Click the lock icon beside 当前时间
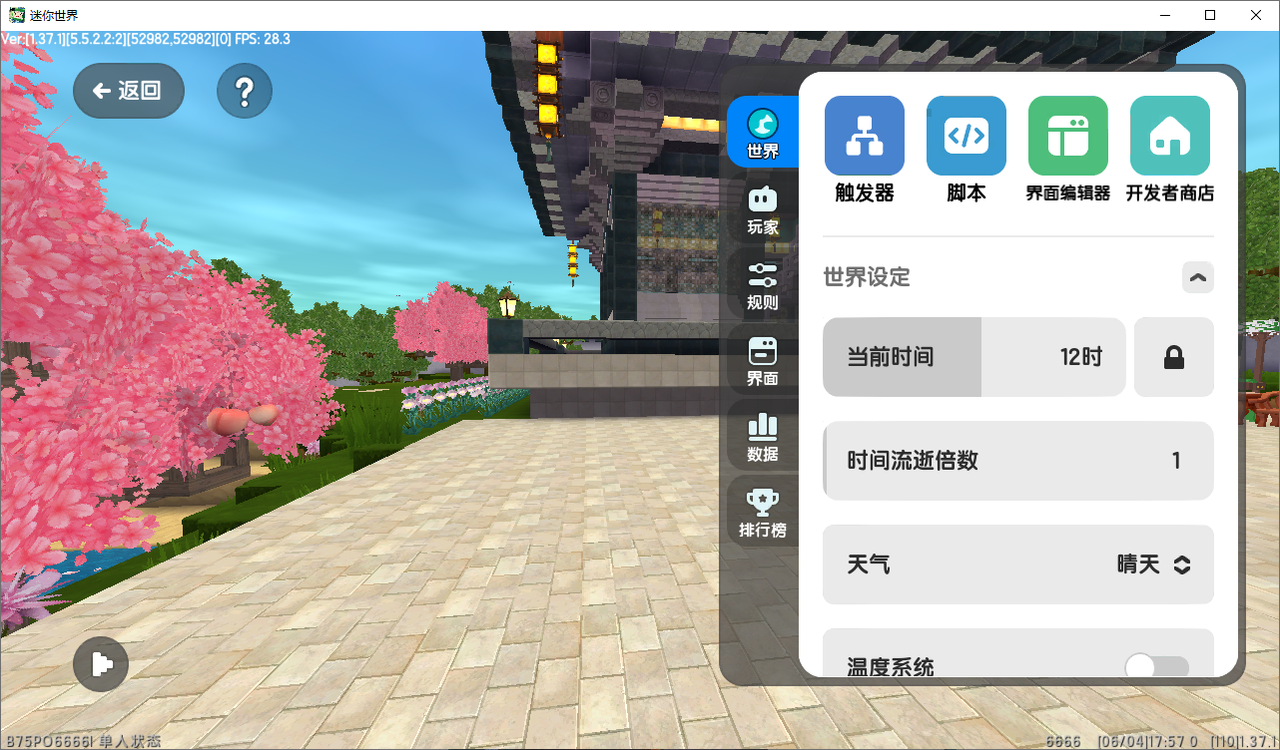The image size is (1280, 750). (1174, 357)
